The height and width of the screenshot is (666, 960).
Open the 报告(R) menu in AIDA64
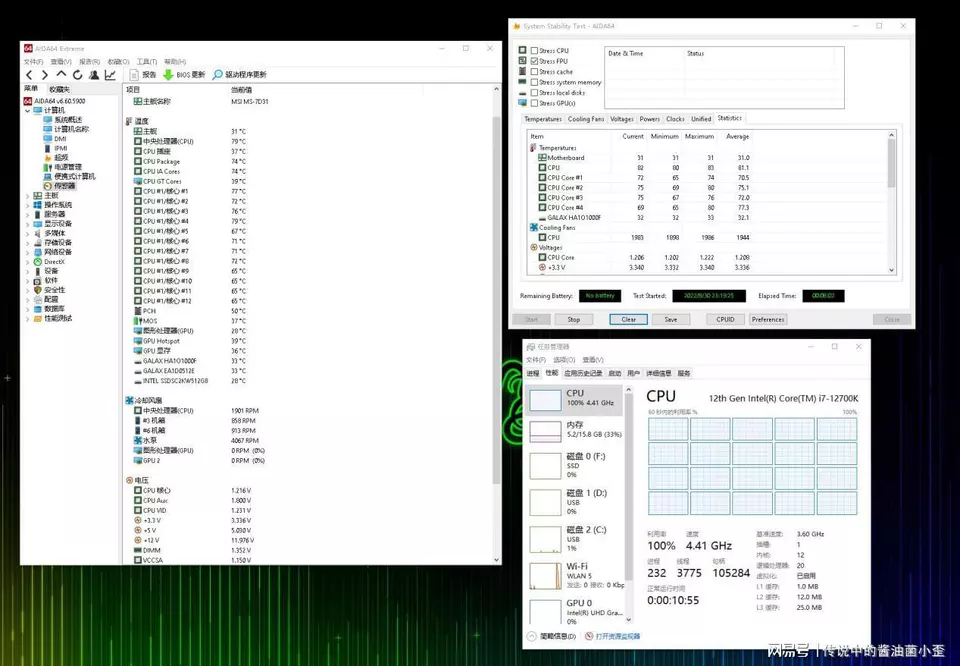(89, 62)
